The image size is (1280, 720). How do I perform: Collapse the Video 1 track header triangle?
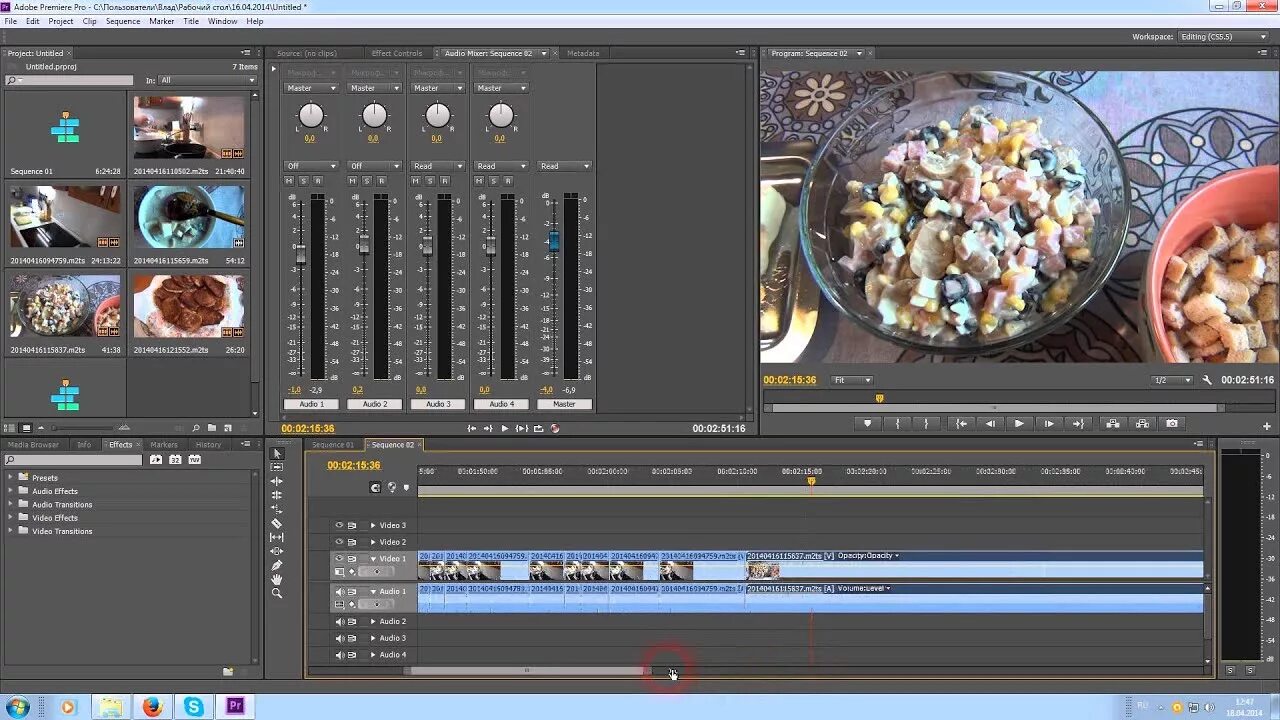coord(372,557)
